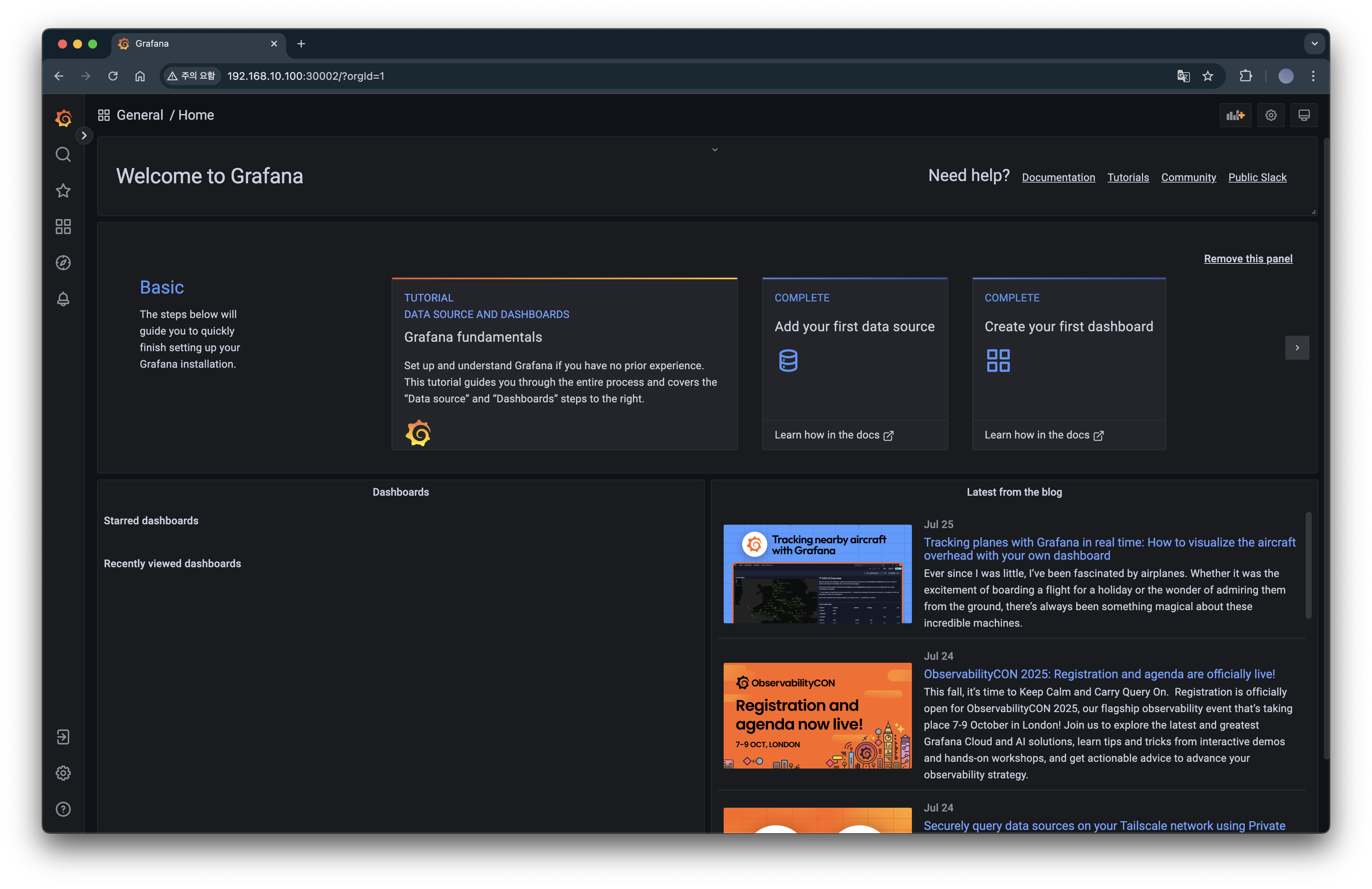
Task: Open the Starred star icon in sidebar
Action: (63, 191)
